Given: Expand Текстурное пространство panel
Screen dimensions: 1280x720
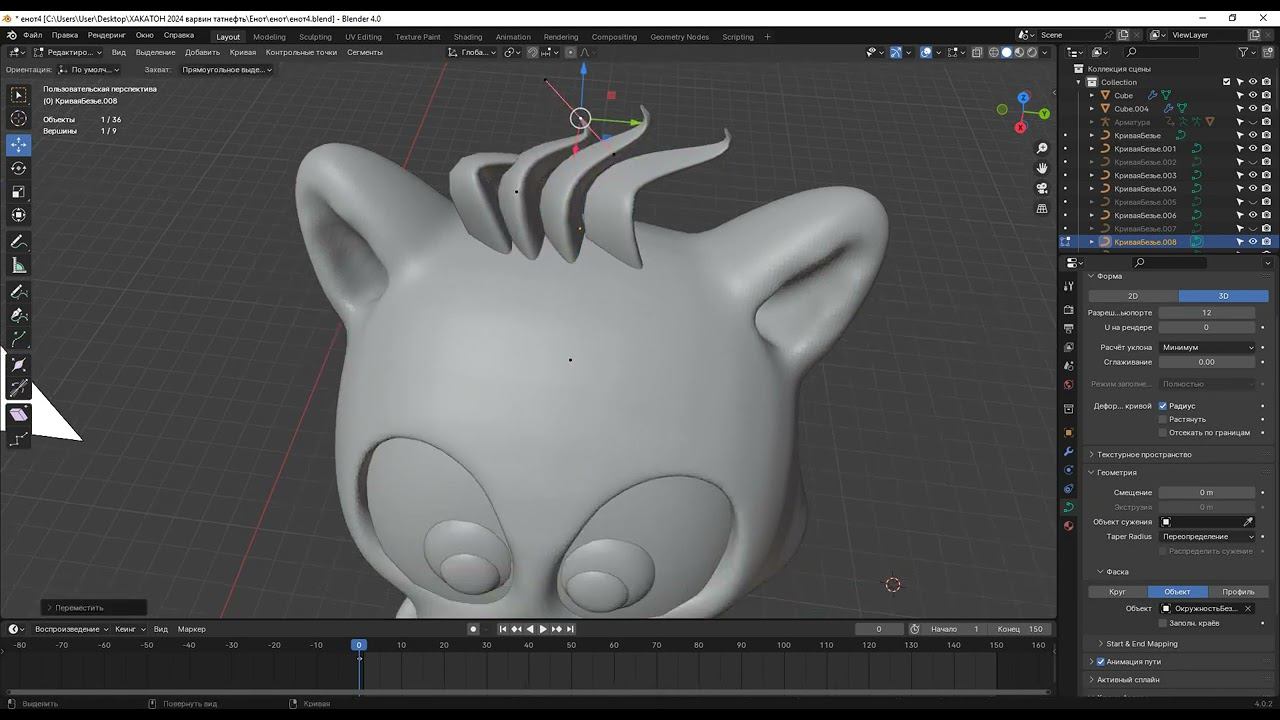Looking at the screenshot, I should click(x=1144, y=455).
